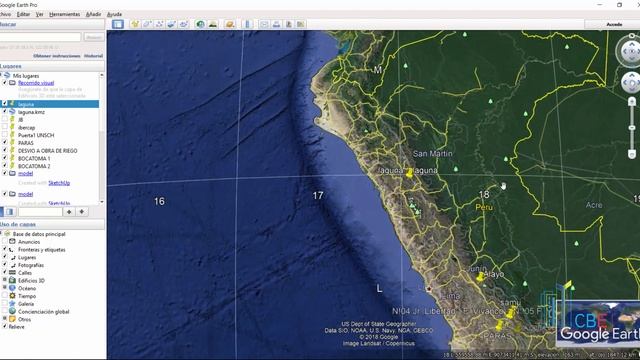
Task: Collapse the Mis lugares tree node
Action: coord(1,76)
